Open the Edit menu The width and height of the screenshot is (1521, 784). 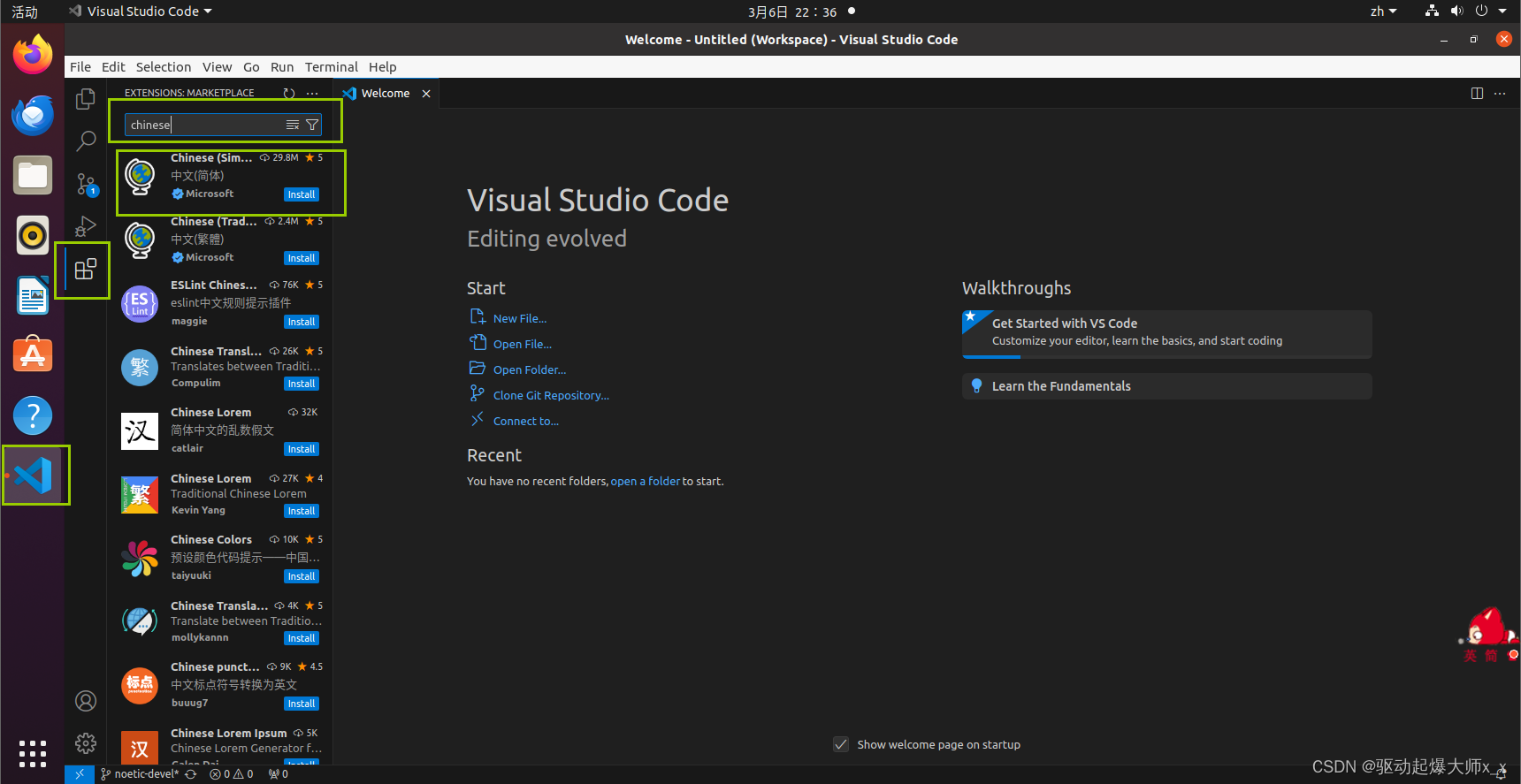(113, 67)
